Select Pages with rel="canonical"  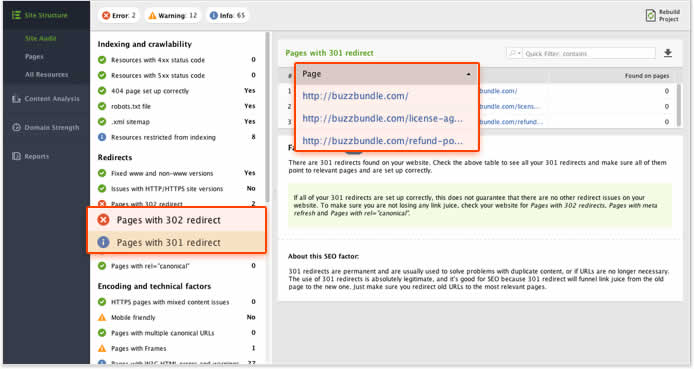coord(177,266)
